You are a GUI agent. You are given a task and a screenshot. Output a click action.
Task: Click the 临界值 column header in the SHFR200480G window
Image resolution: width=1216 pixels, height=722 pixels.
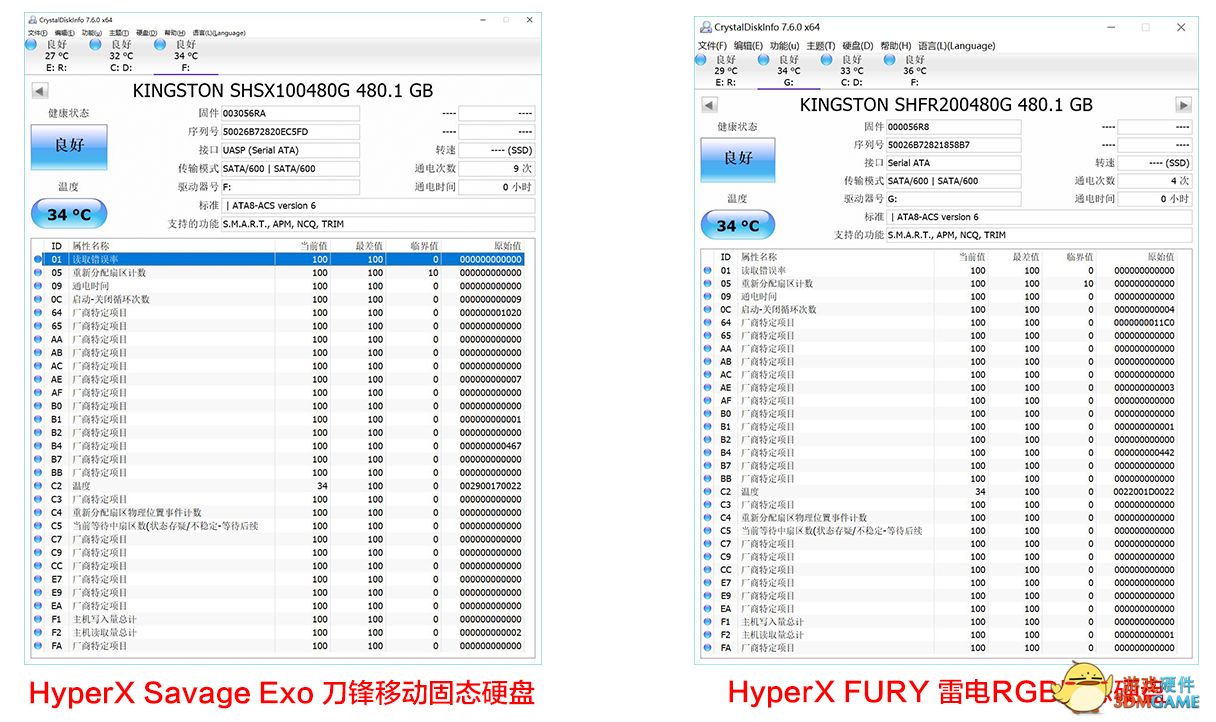click(1081, 258)
